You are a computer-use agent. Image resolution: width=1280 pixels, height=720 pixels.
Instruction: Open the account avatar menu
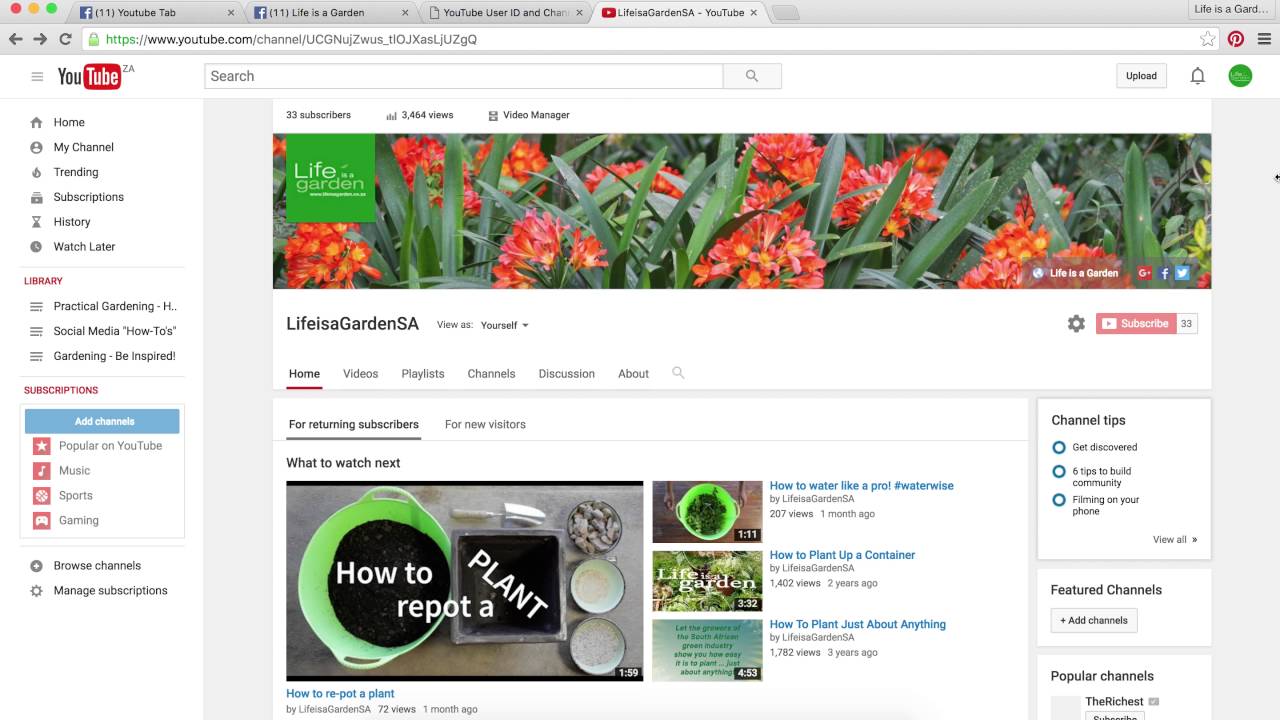(1240, 76)
